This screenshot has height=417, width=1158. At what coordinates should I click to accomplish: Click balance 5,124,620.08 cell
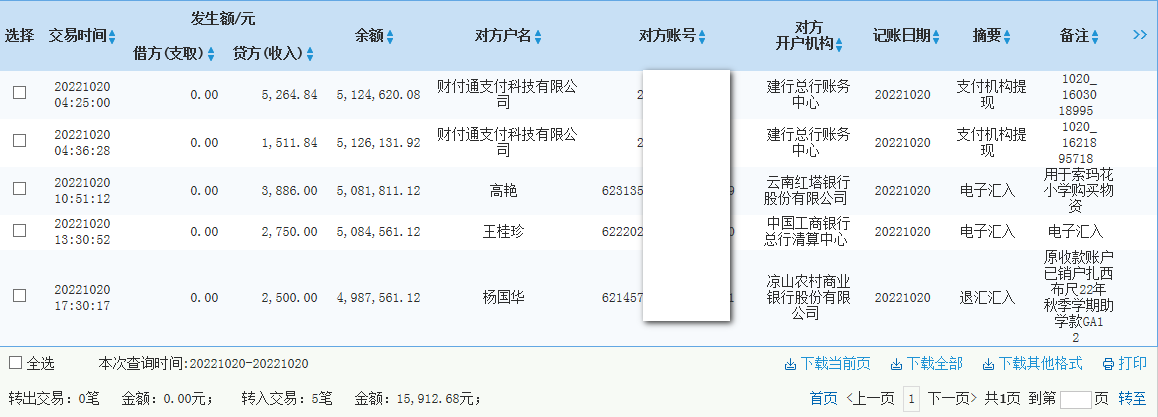point(378,94)
